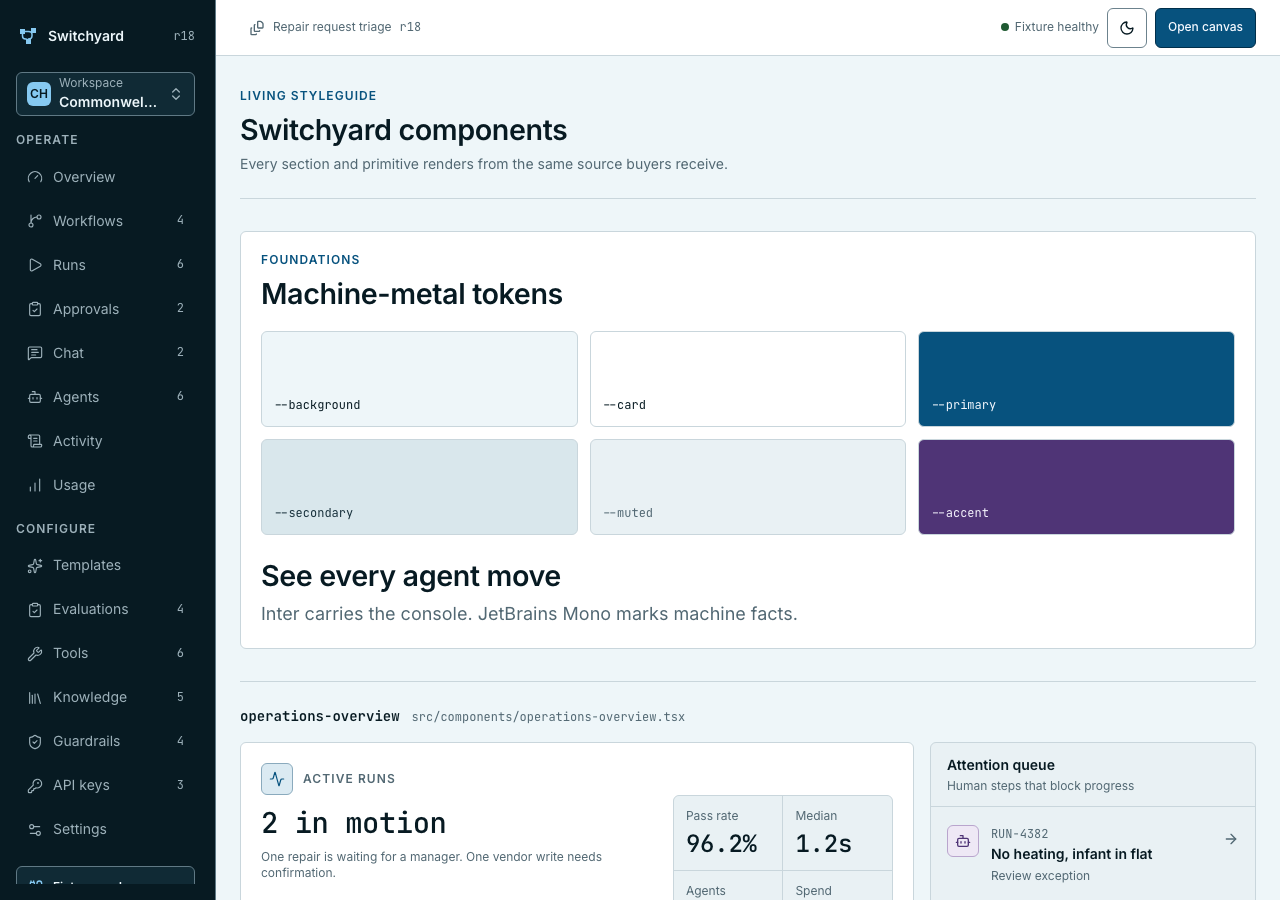Click the Workflows branch icon

35,221
